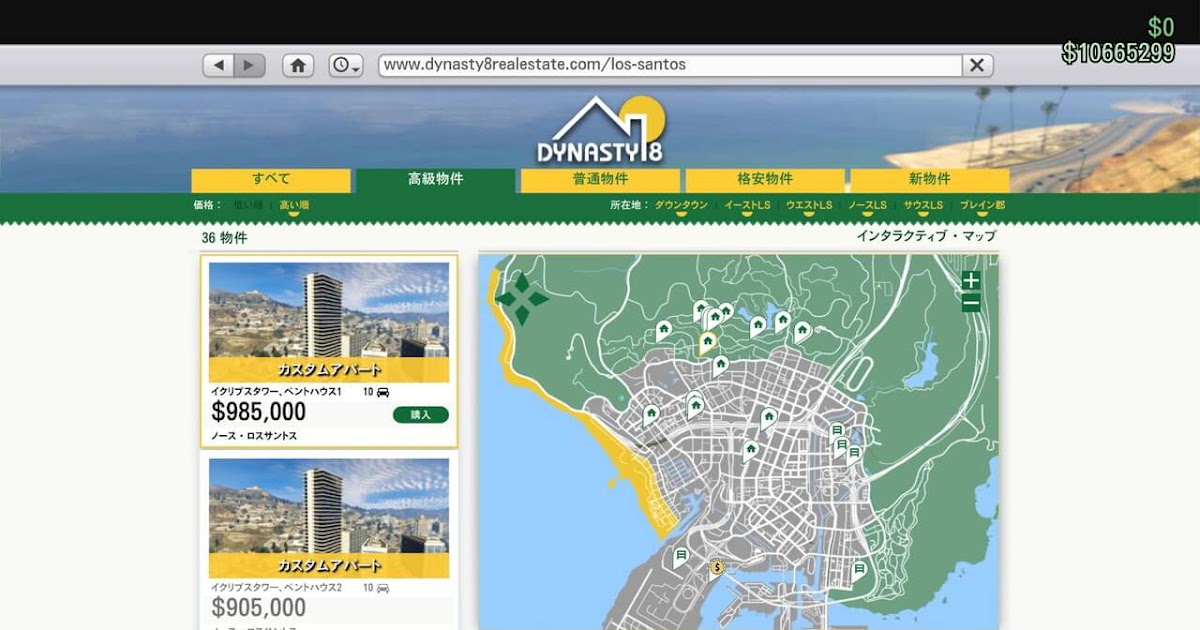Switch to the 格安物件 tab

[x=765, y=180]
